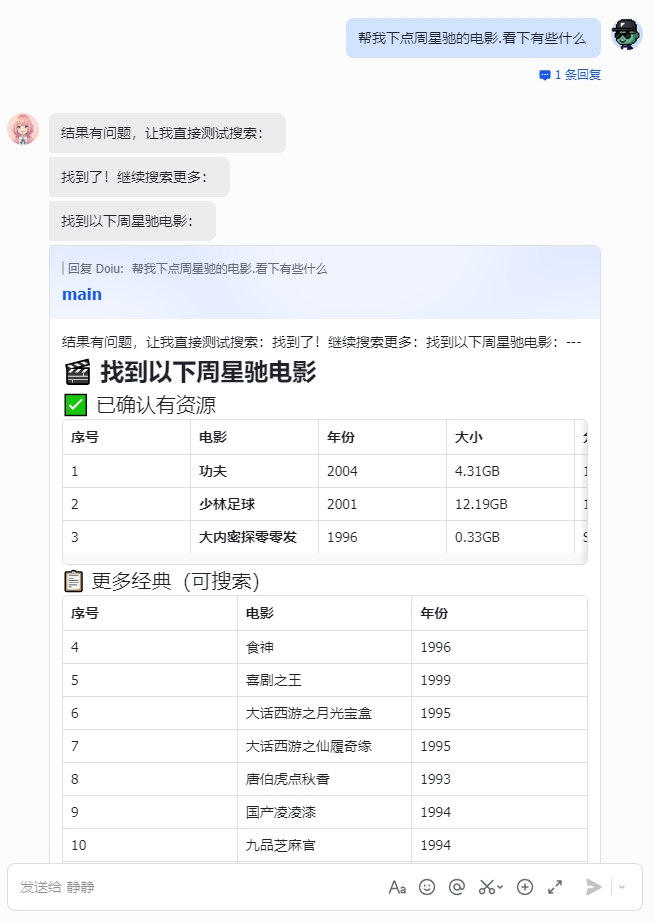Click the scissors screenshot tool

tap(486, 887)
